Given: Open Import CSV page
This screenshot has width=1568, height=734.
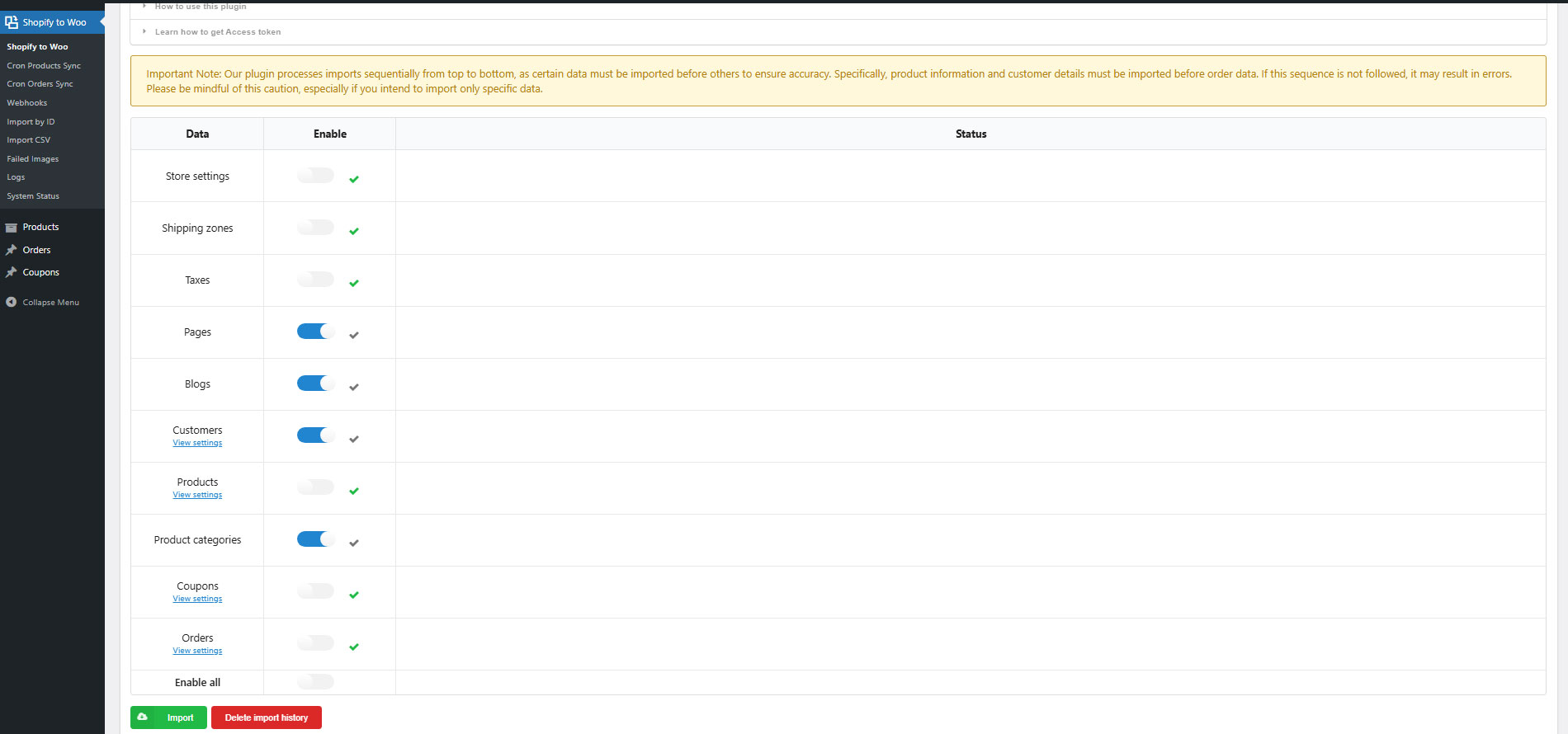Looking at the screenshot, I should point(29,140).
